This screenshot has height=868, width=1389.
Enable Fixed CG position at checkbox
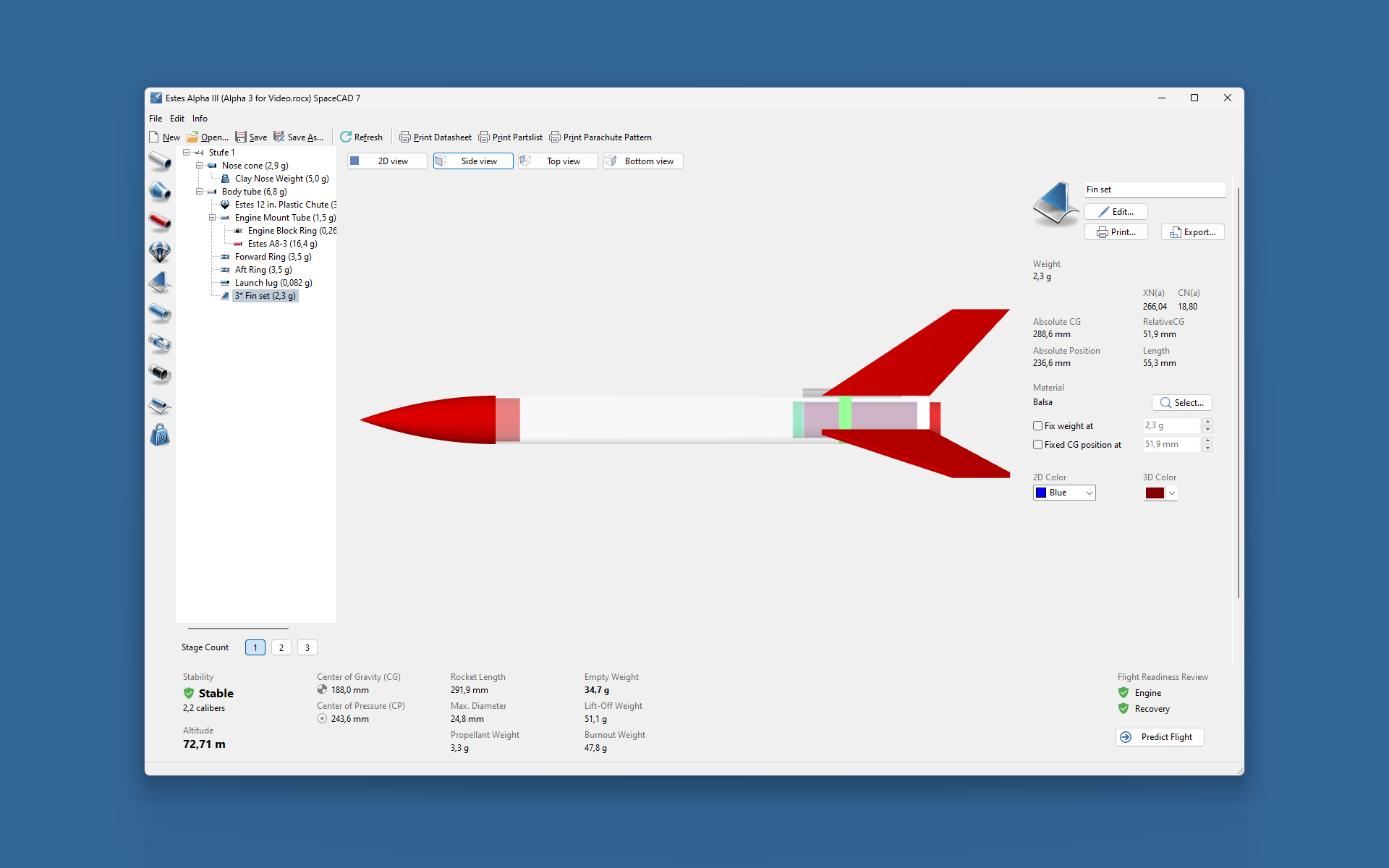pyautogui.click(x=1037, y=445)
